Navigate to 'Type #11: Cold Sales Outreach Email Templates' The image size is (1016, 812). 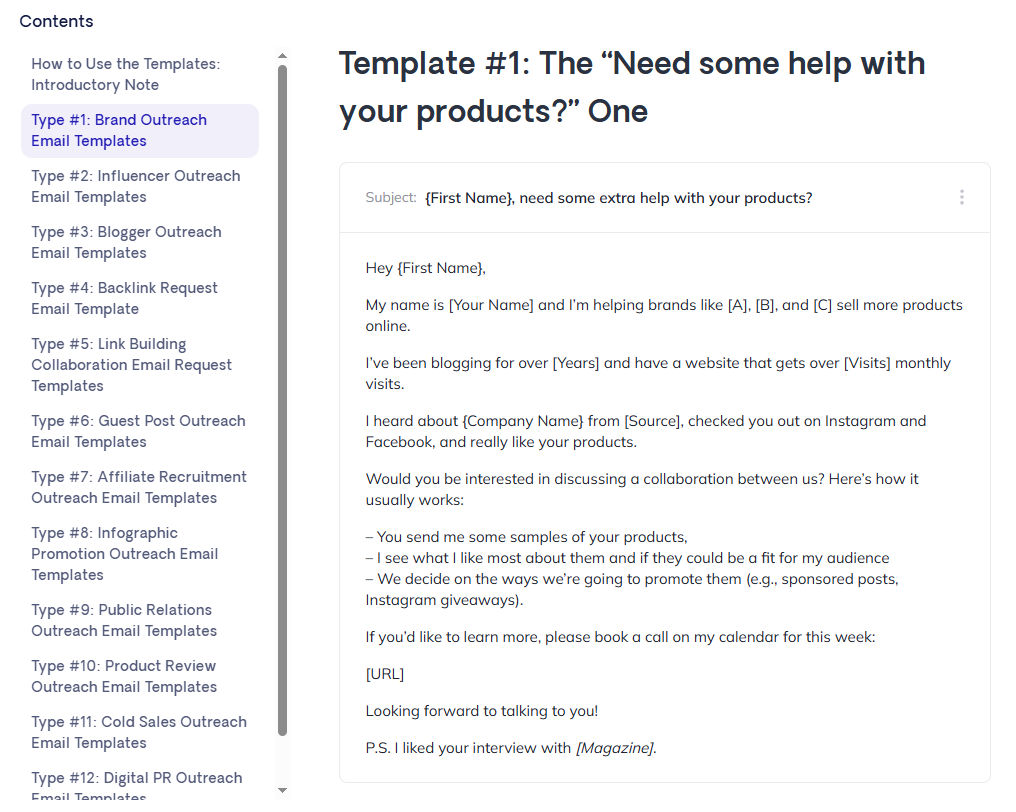pyautogui.click(x=139, y=732)
